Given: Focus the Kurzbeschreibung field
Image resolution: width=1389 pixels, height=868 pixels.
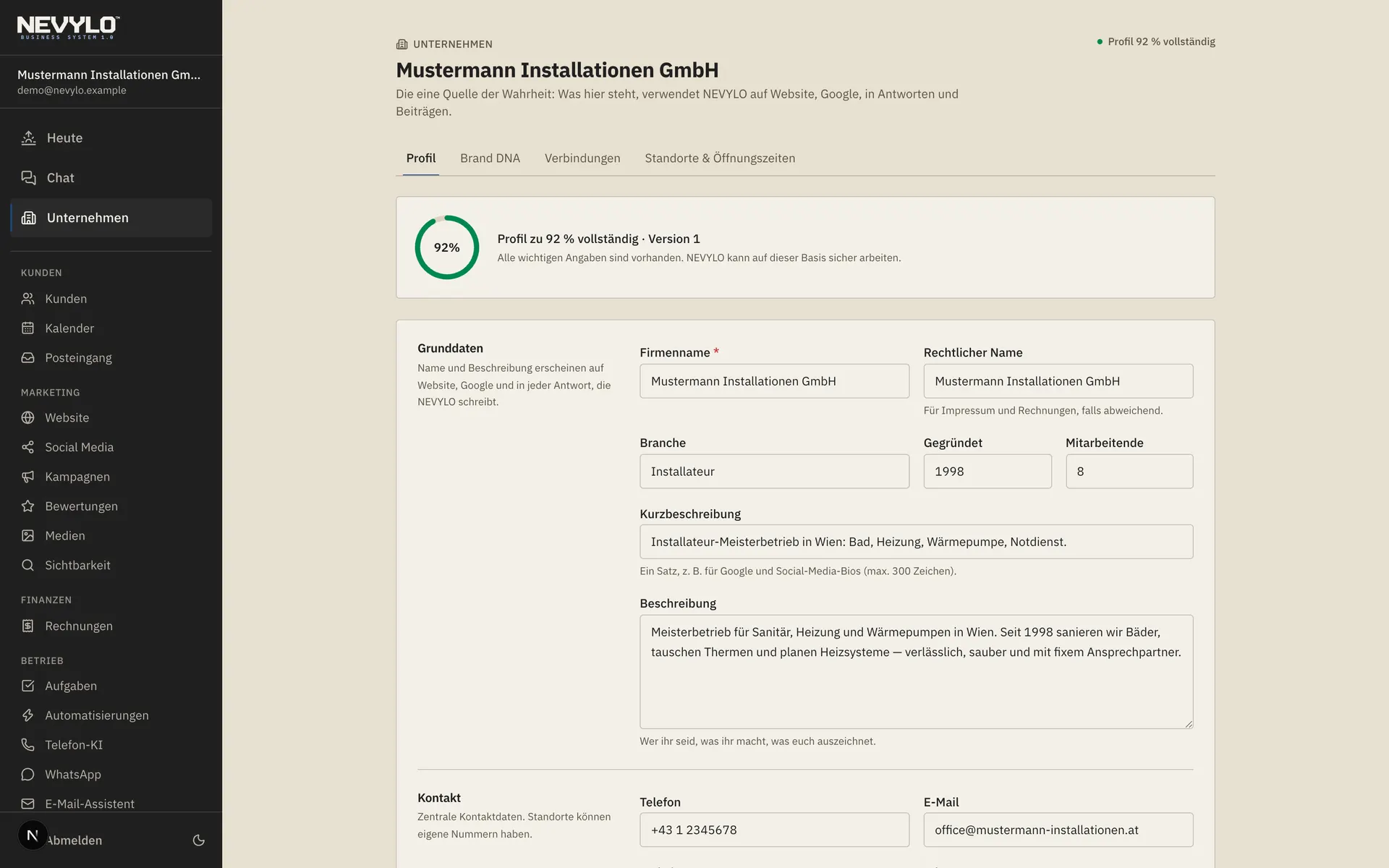Looking at the screenshot, I should (917, 542).
